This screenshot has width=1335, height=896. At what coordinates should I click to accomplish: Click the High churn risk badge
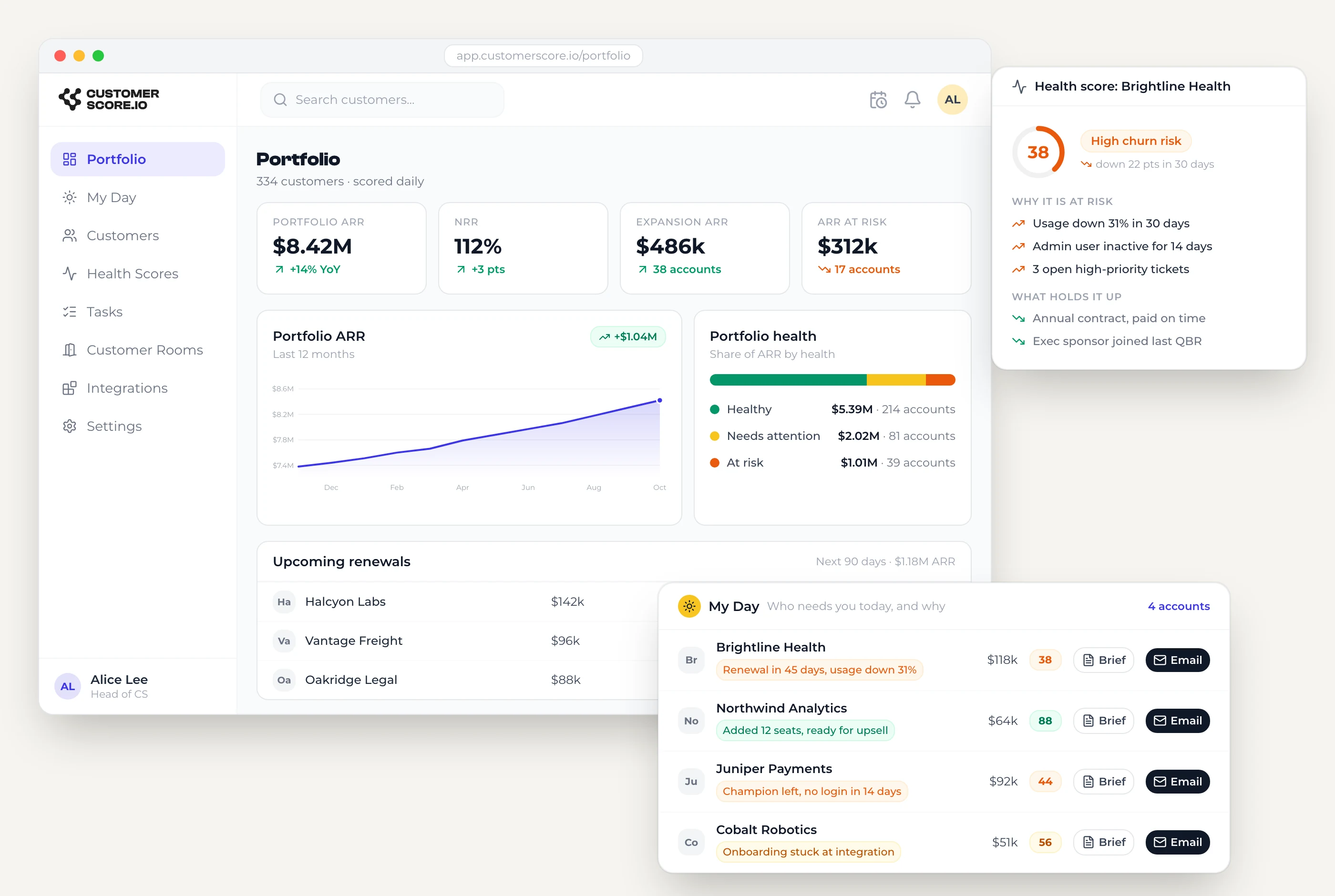(1136, 141)
